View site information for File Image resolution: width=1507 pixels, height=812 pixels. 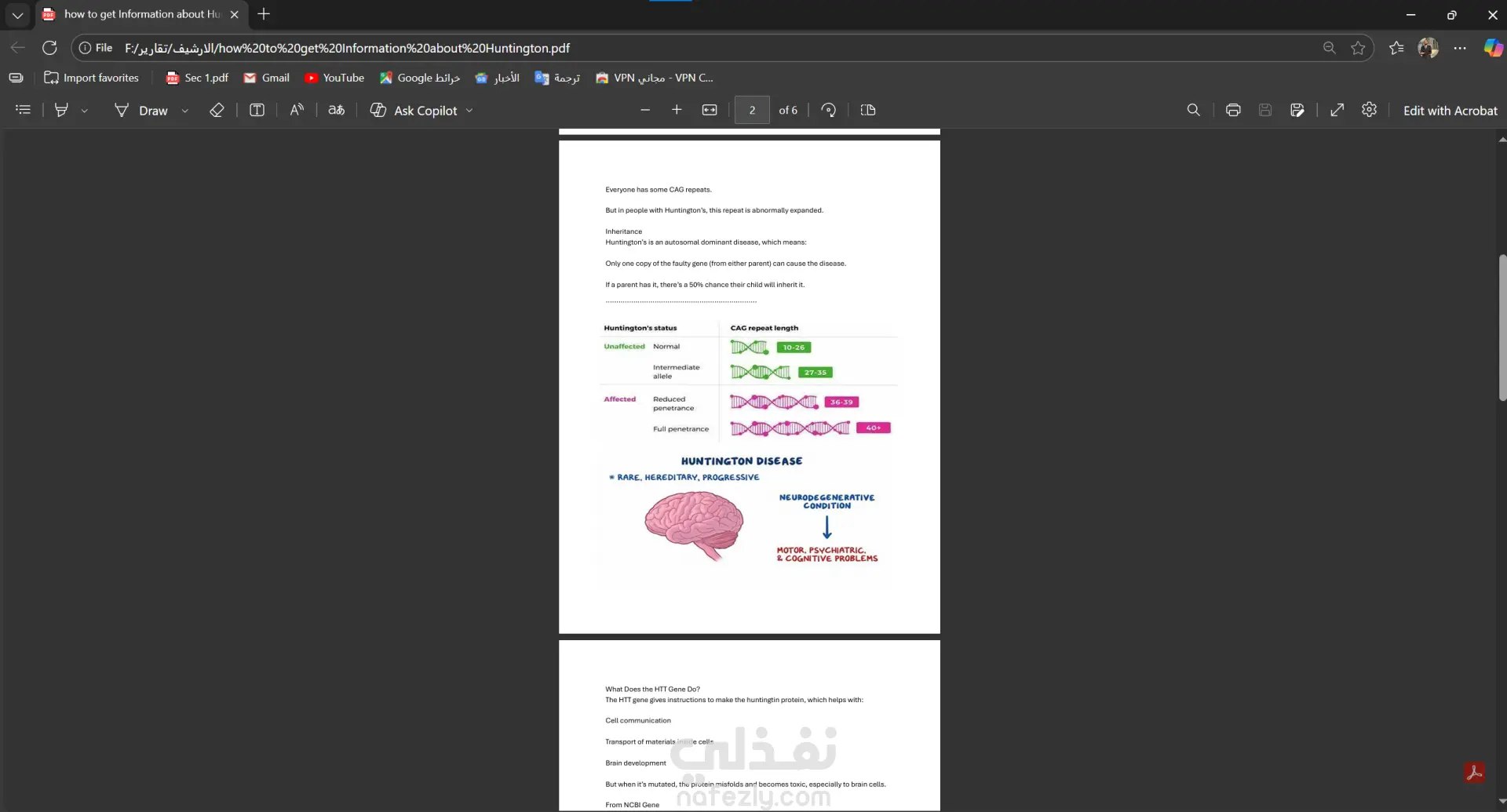(x=96, y=48)
